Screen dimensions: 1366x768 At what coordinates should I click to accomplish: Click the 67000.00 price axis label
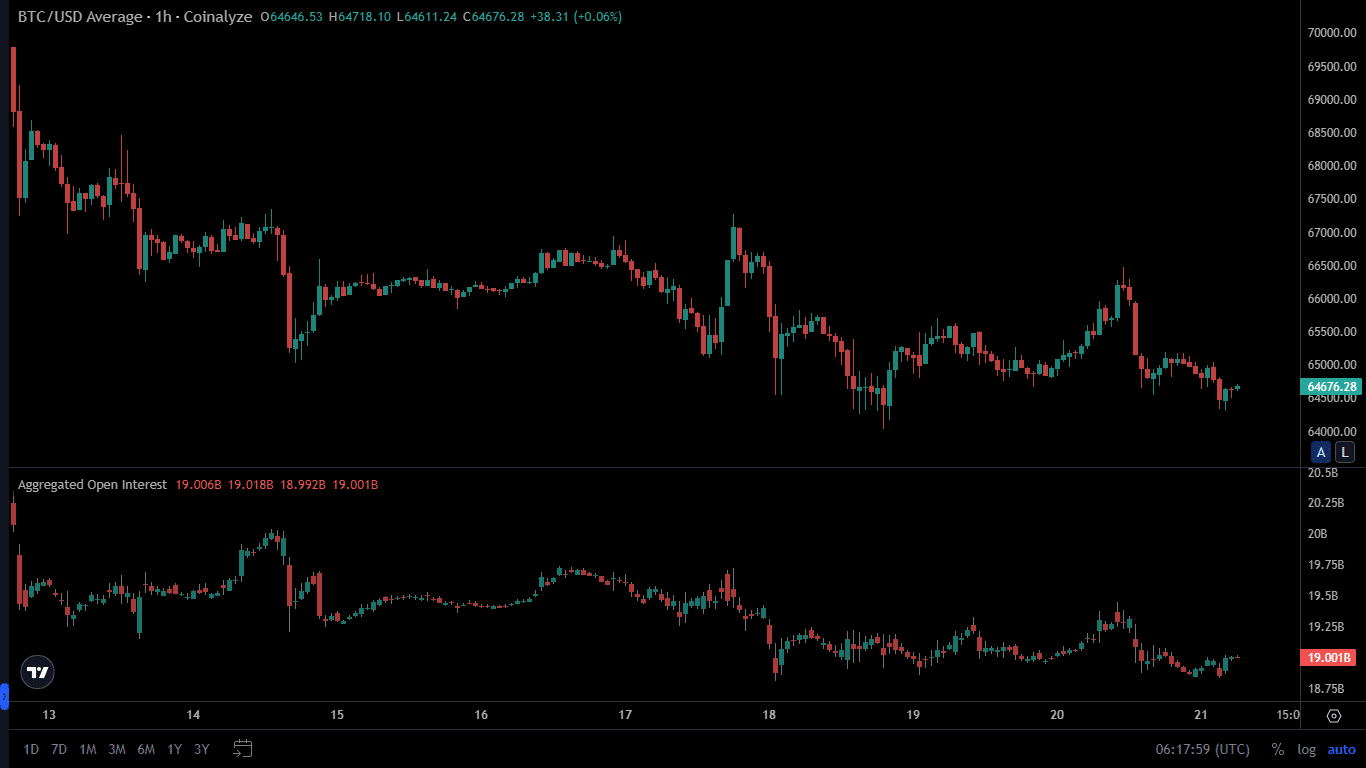(x=1332, y=233)
